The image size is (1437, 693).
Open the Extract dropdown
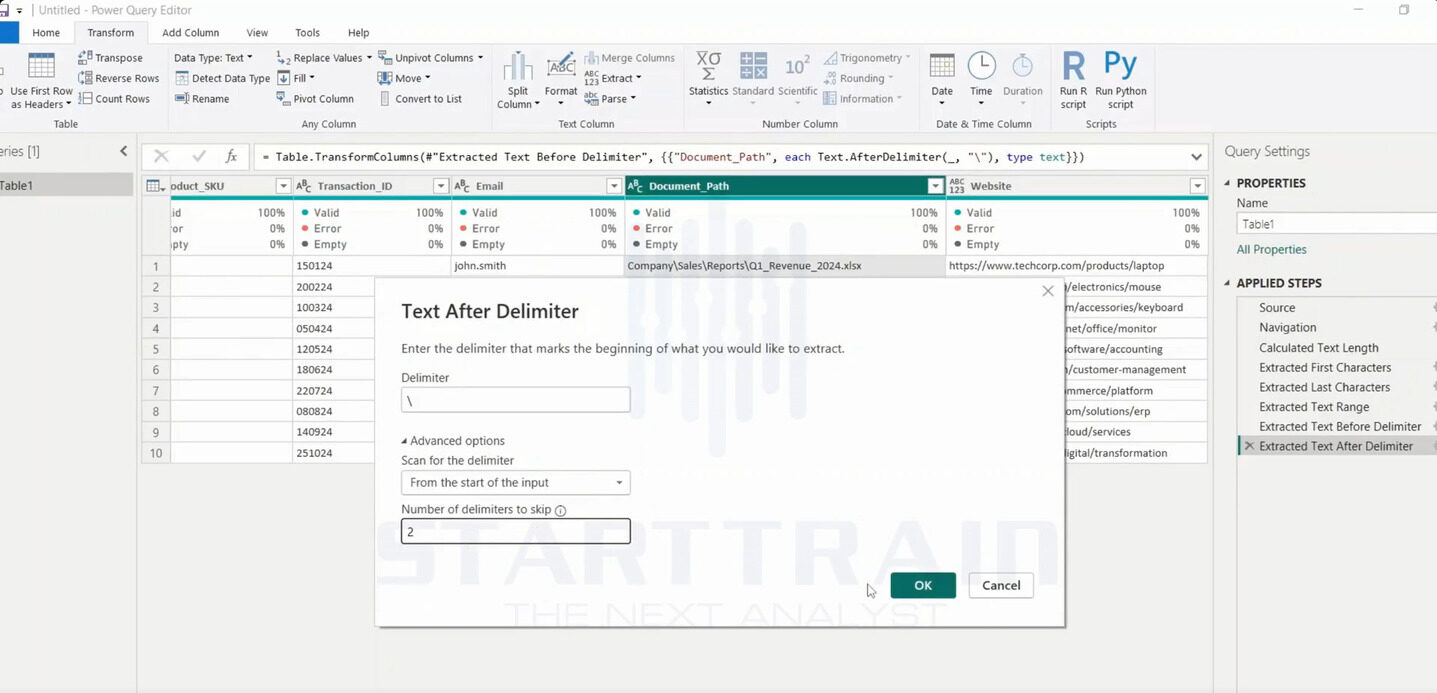pos(613,78)
